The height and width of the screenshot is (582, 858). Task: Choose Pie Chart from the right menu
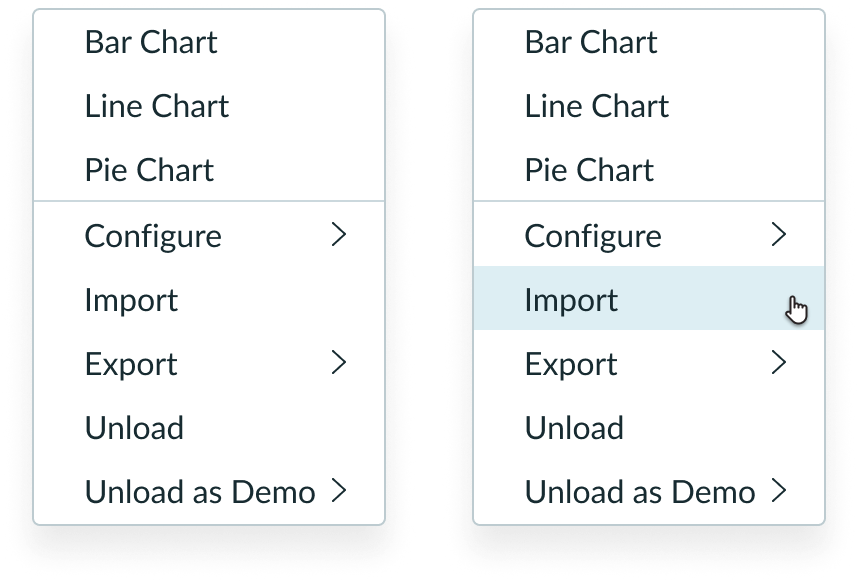pos(589,170)
